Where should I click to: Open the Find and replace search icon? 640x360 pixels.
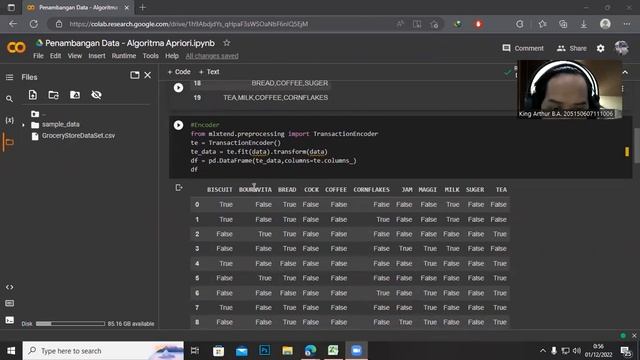coord(9,99)
